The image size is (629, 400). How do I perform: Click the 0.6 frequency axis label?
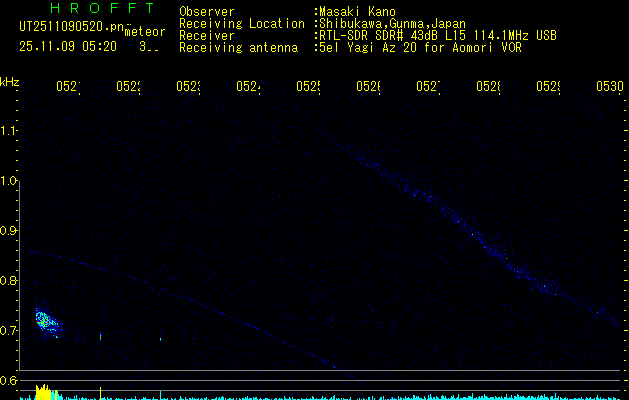(9, 380)
